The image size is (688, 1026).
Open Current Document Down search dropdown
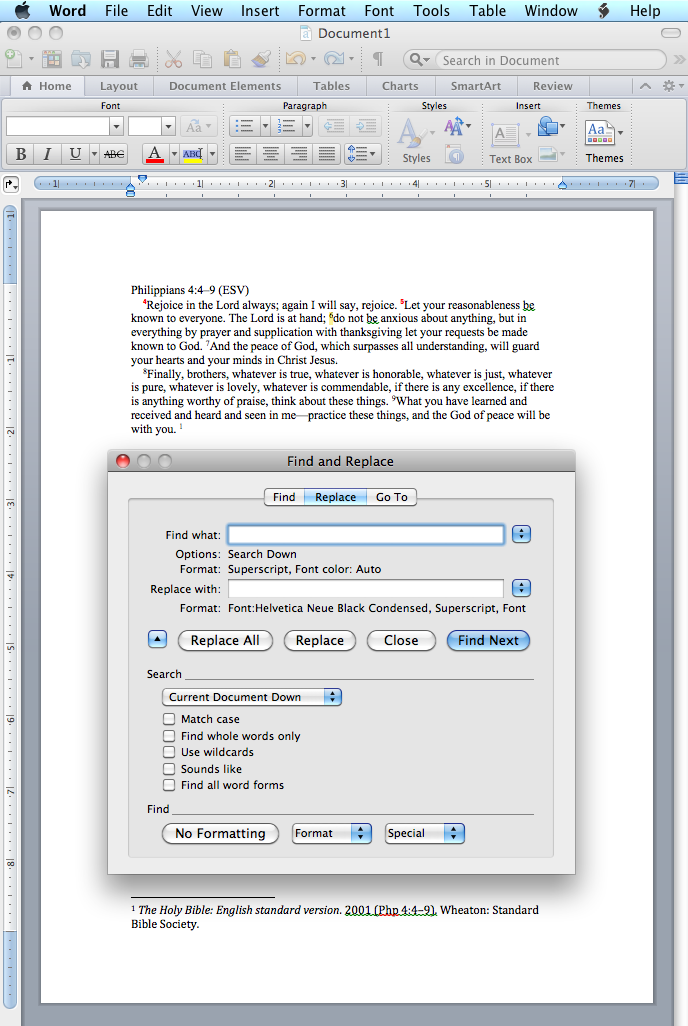tap(252, 697)
